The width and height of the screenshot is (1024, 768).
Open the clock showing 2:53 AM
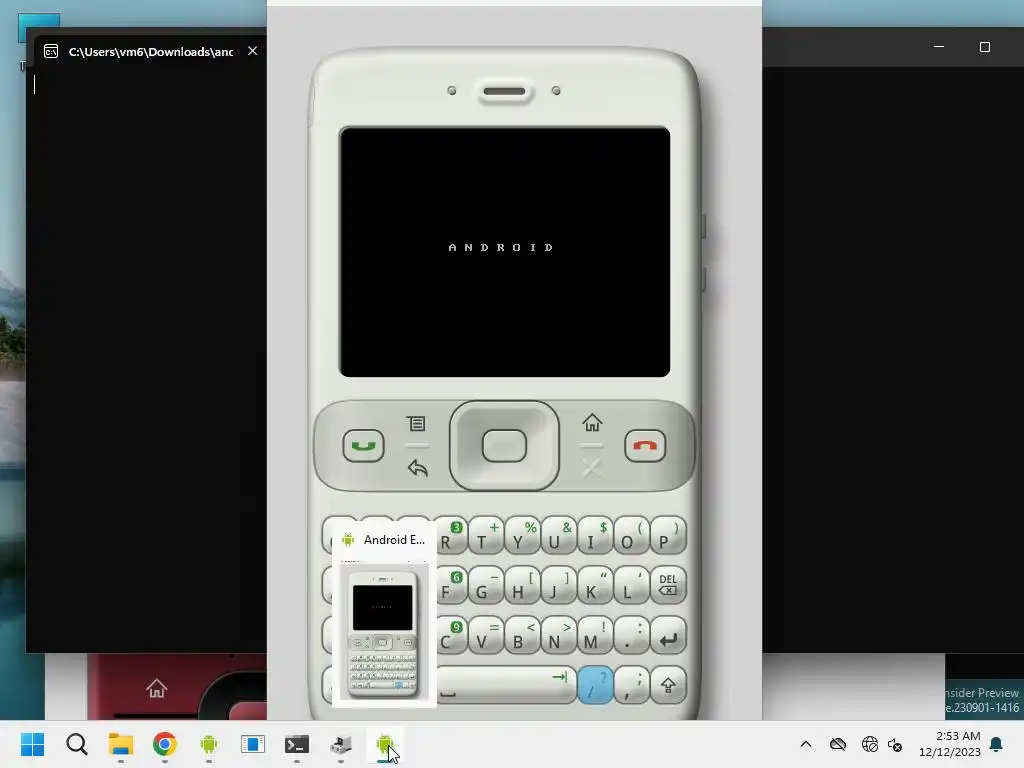950,744
